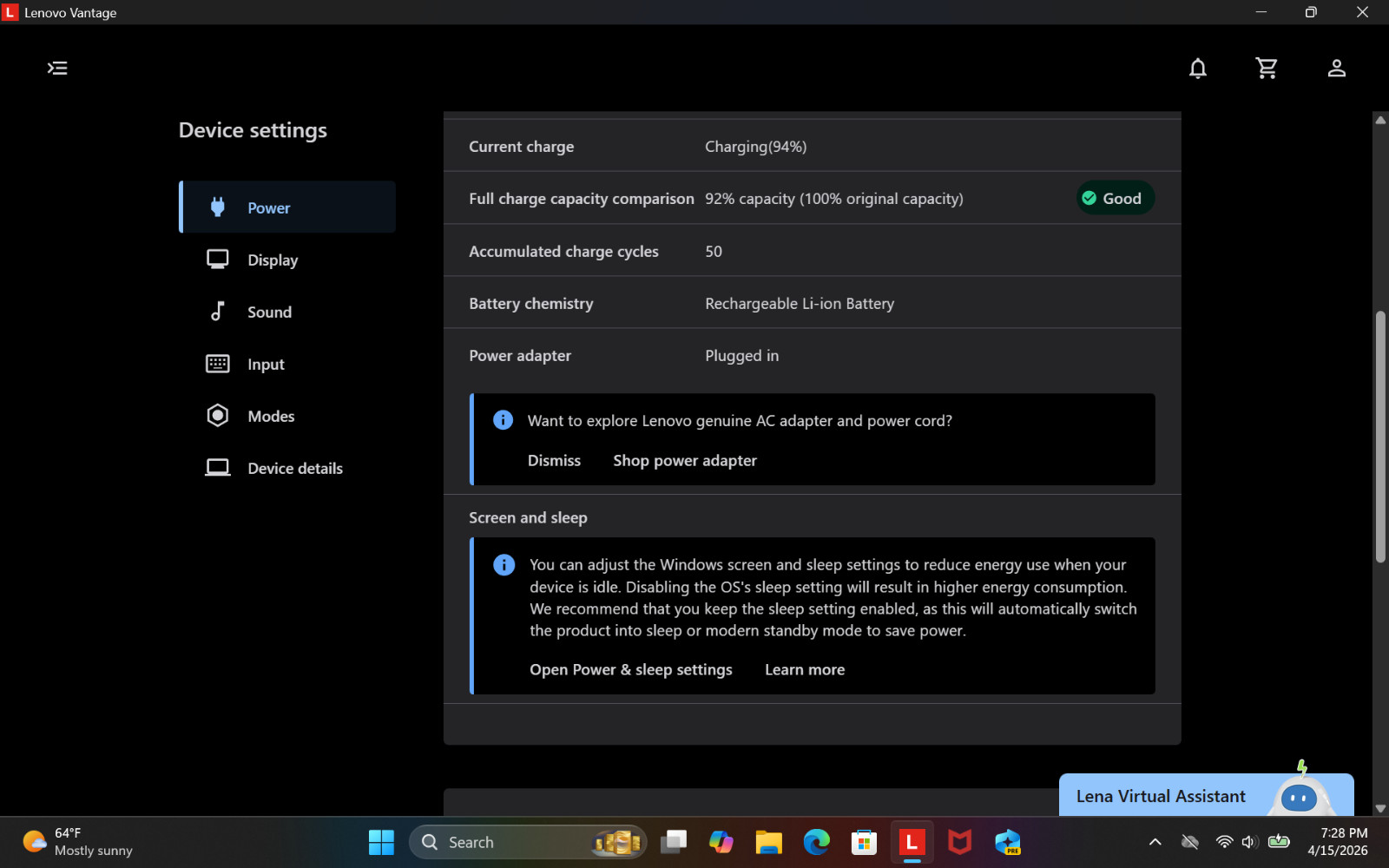This screenshot has height=868, width=1389.
Task: Select Display in Device settings
Action: pos(287,260)
